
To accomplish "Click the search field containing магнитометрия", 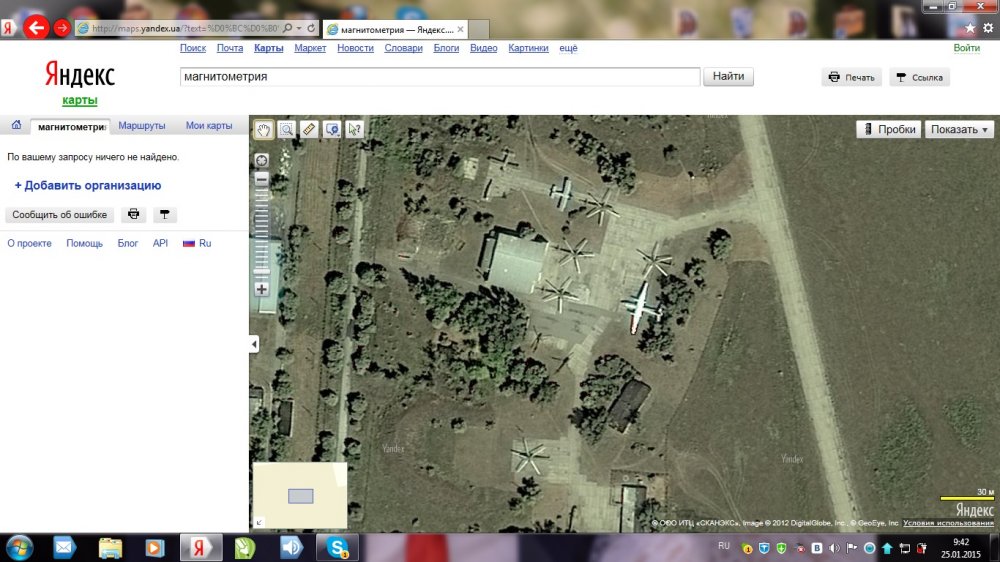I will click(439, 77).
